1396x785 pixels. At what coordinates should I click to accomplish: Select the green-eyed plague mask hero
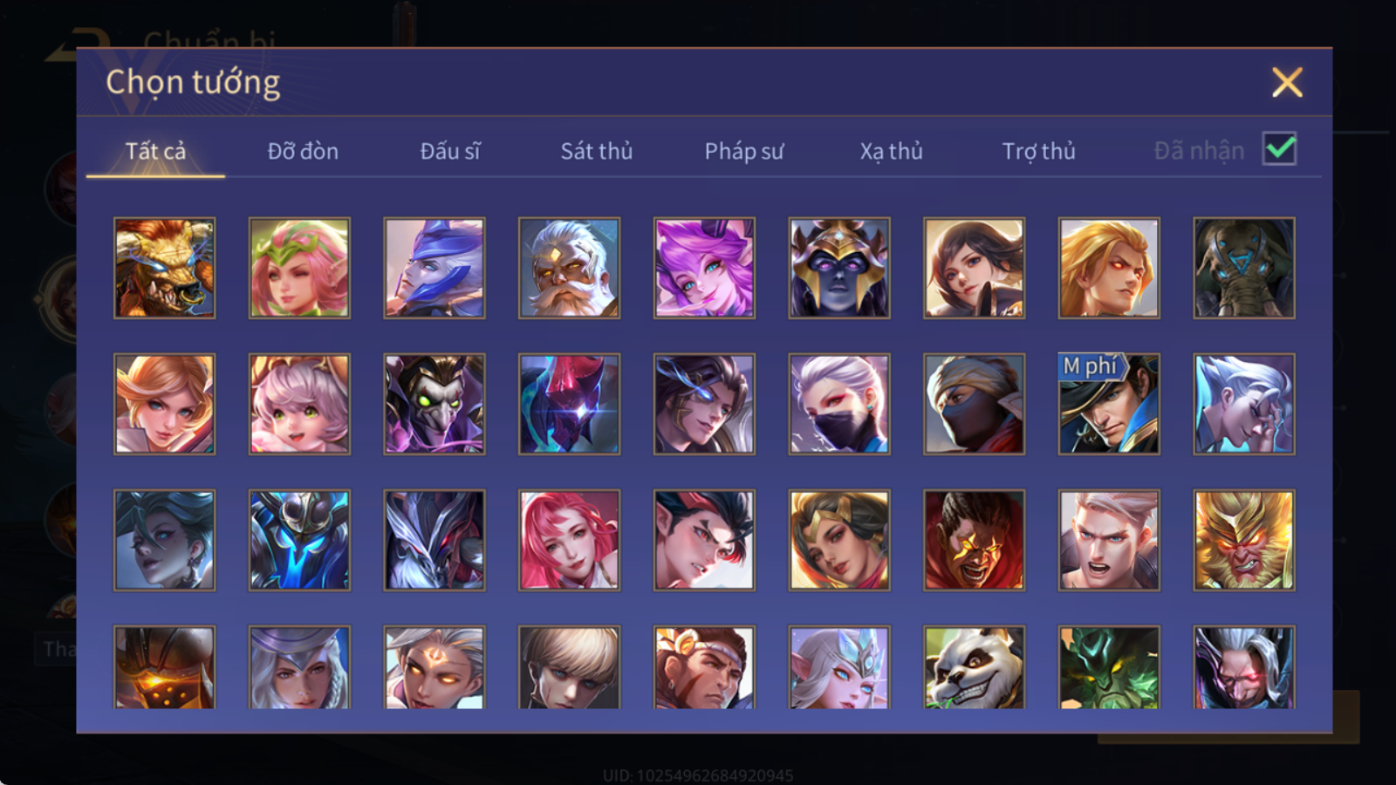(434, 404)
